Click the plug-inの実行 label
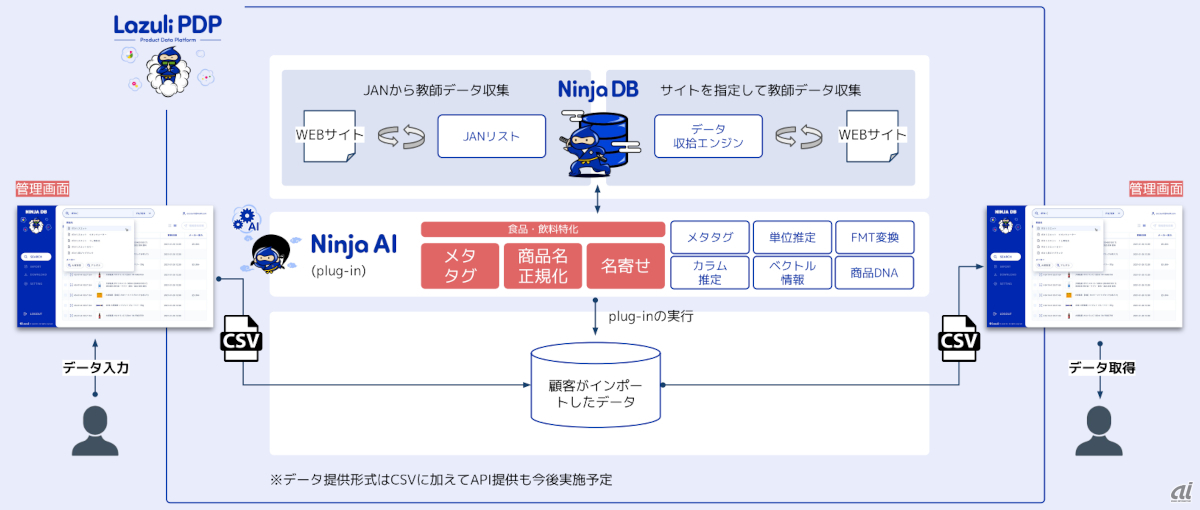The image size is (1200, 510). click(x=650, y=315)
